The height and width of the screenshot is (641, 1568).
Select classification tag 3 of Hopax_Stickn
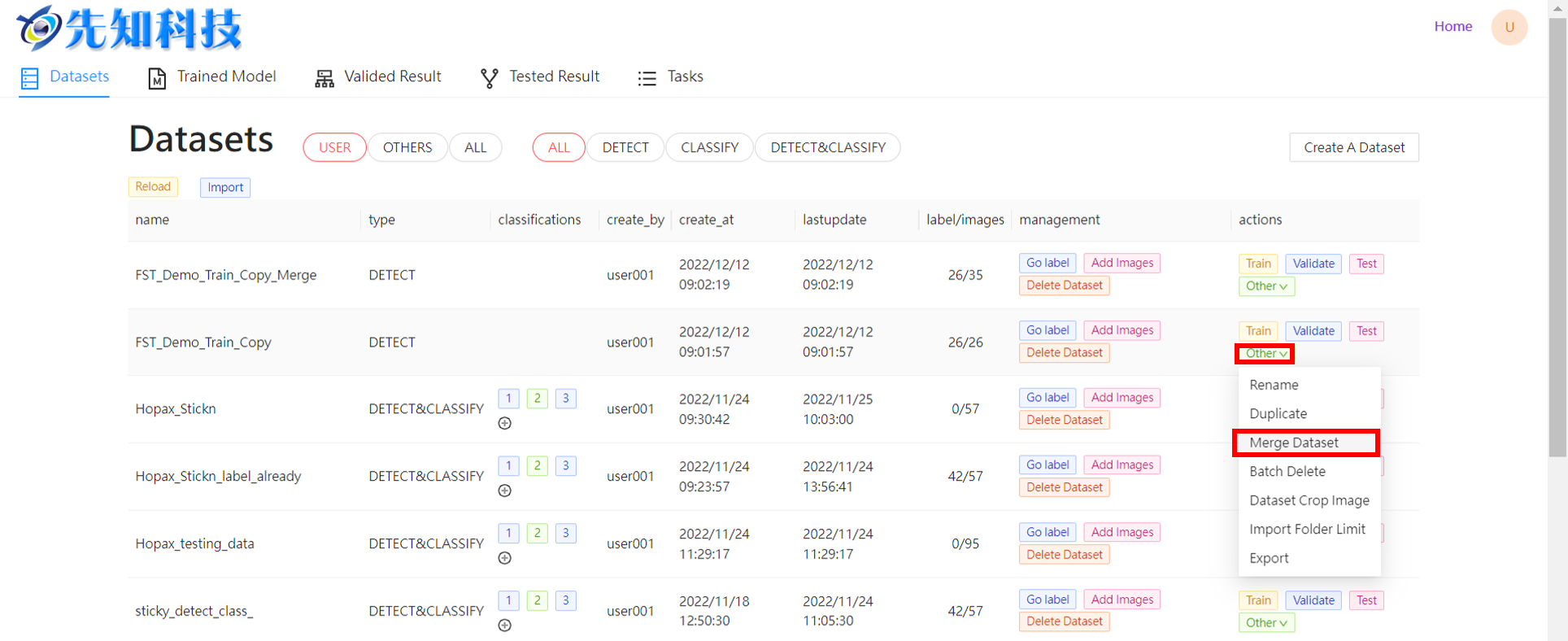point(566,399)
